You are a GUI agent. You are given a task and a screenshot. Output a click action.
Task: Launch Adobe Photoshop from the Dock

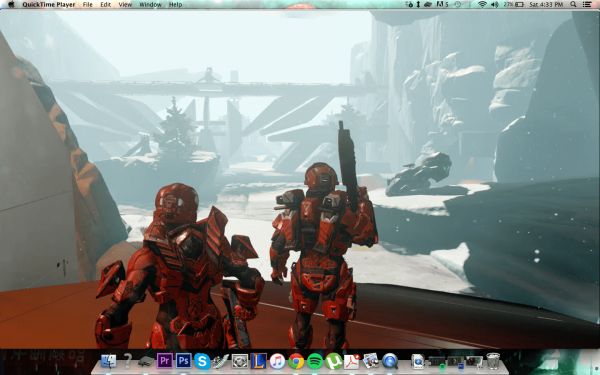[183, 361]
